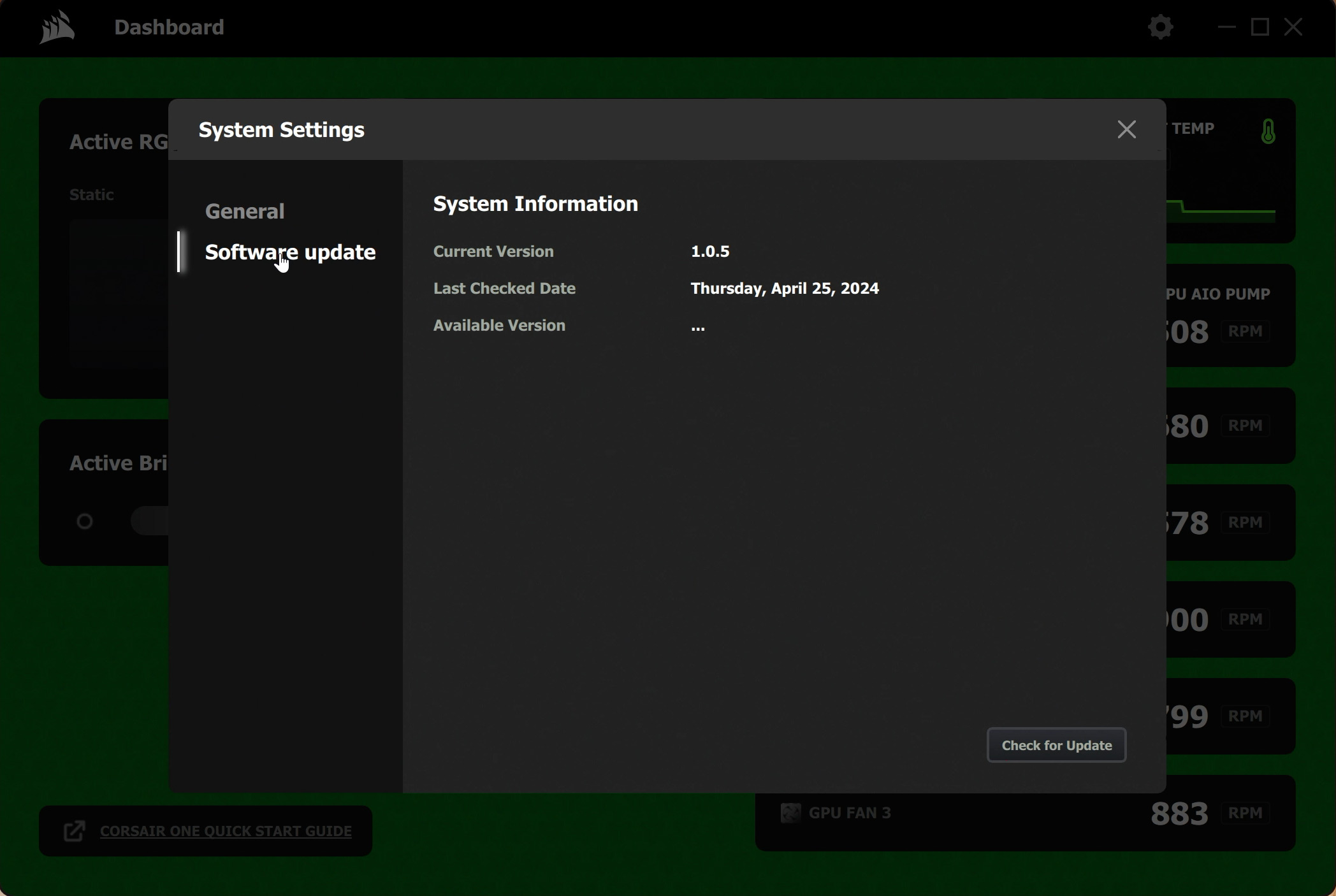Click the low-brightness circle icon
The image size is (1336, 896).
tap(85, 522)
